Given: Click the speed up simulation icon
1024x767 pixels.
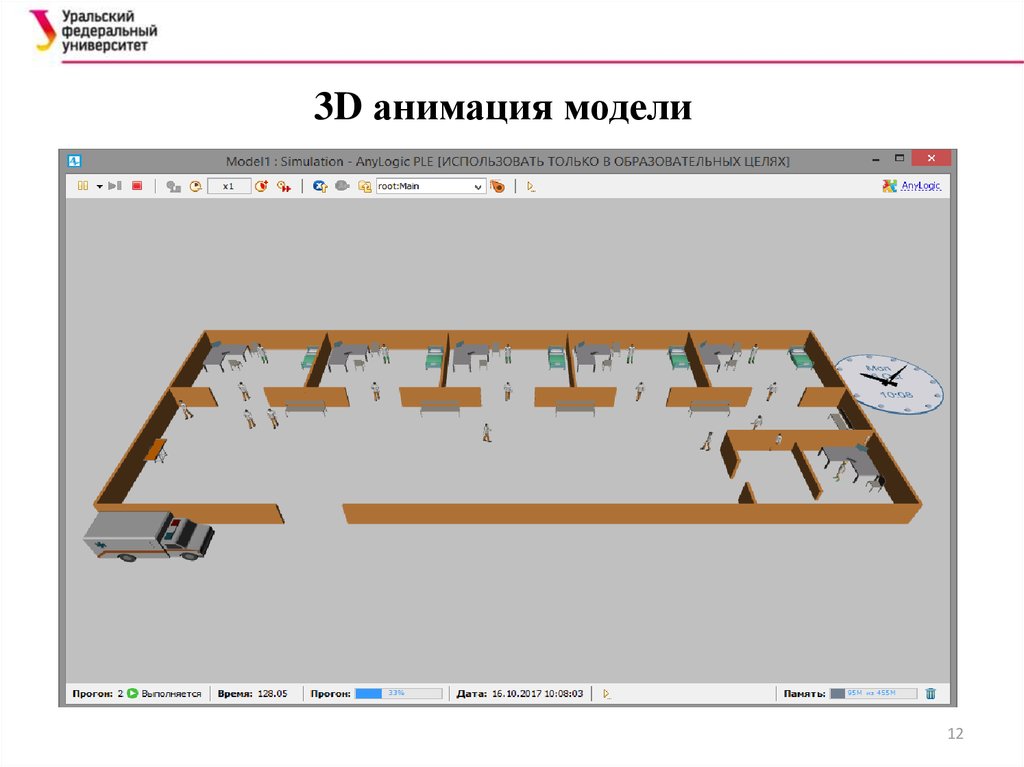Looking at the screenshot, I should tap(261, 186).
